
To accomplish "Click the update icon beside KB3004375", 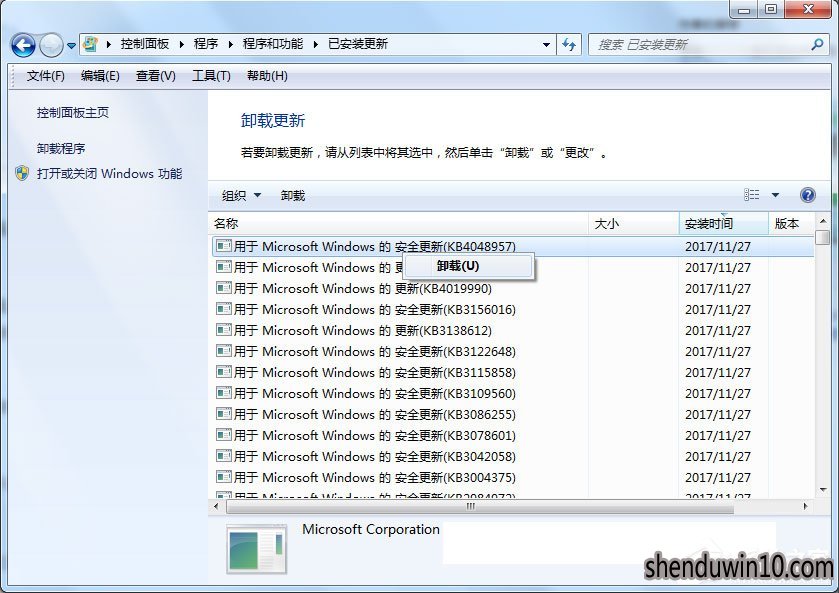I will coord(224,476).
